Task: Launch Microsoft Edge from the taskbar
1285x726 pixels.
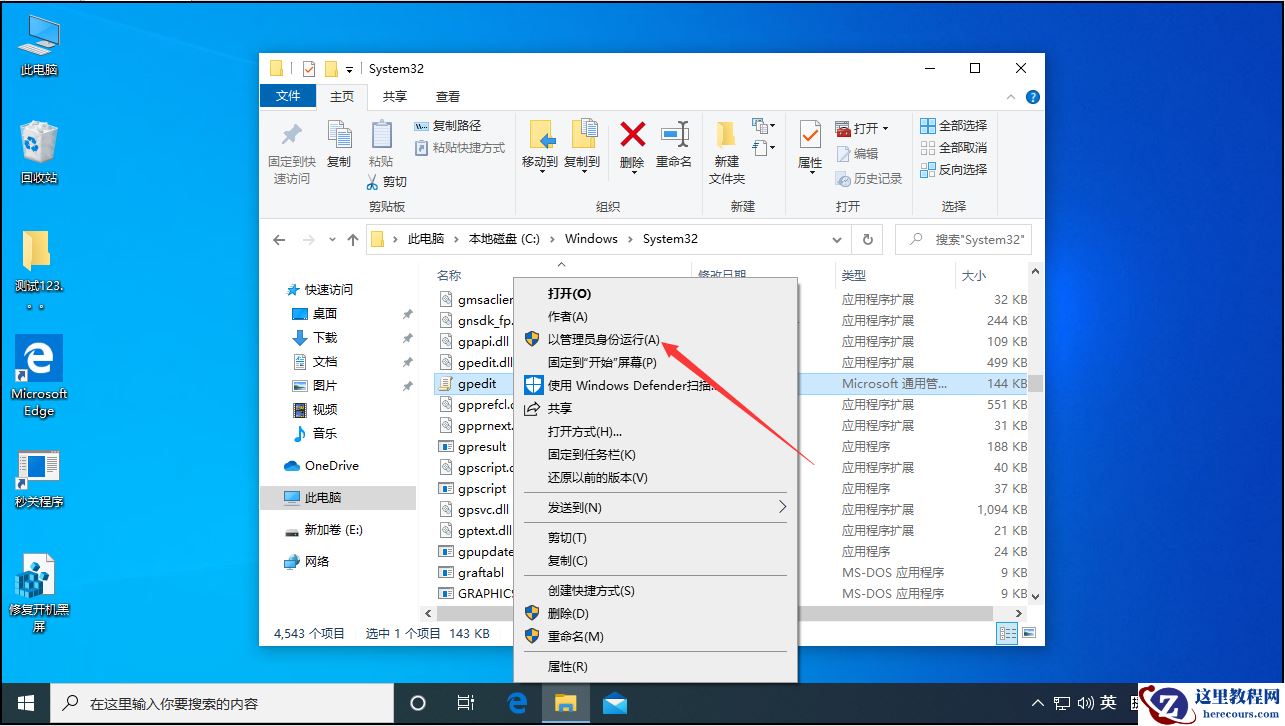Action: [x=517, y=704]
